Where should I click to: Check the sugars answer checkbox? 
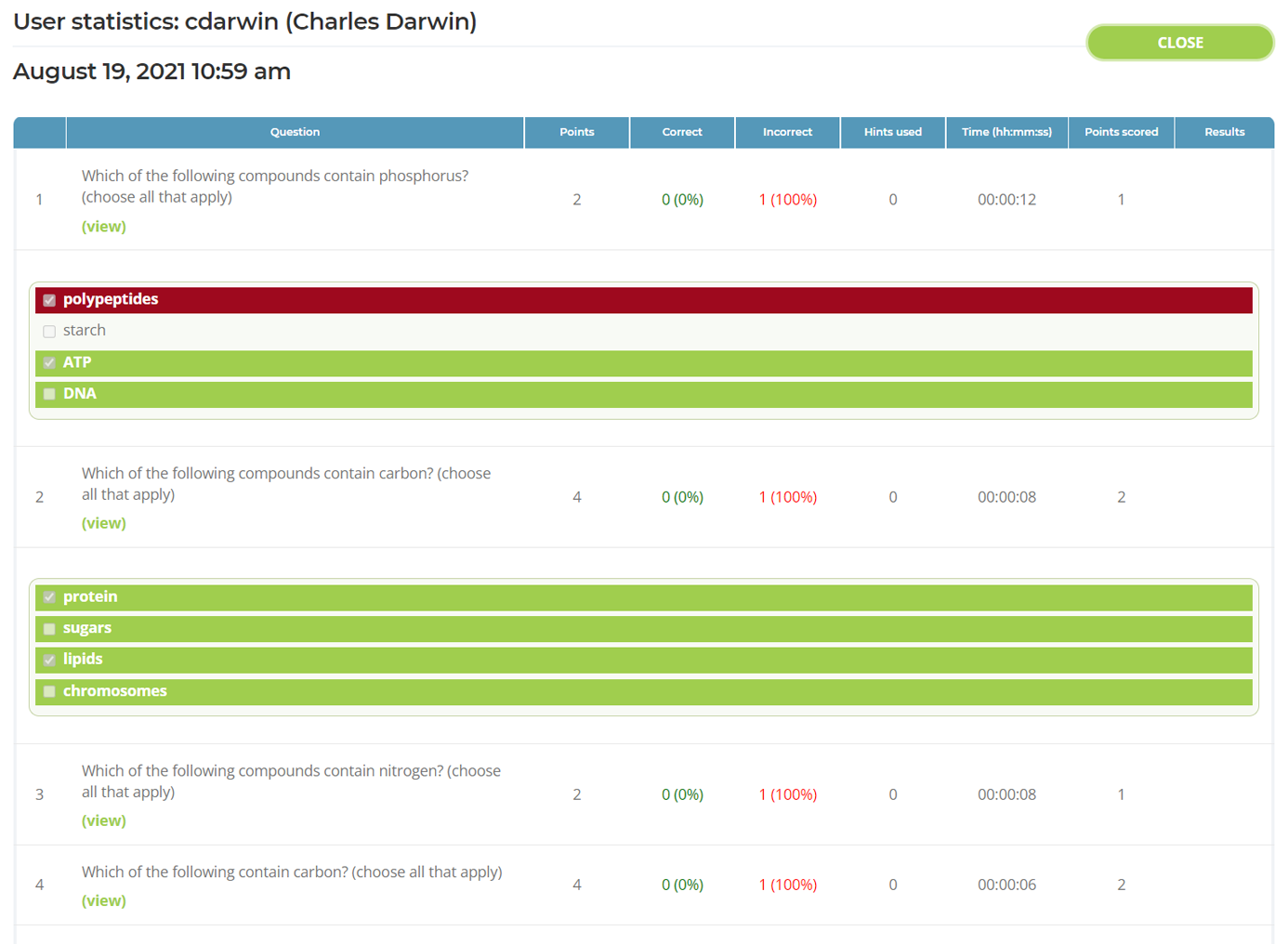coord(49,629)
